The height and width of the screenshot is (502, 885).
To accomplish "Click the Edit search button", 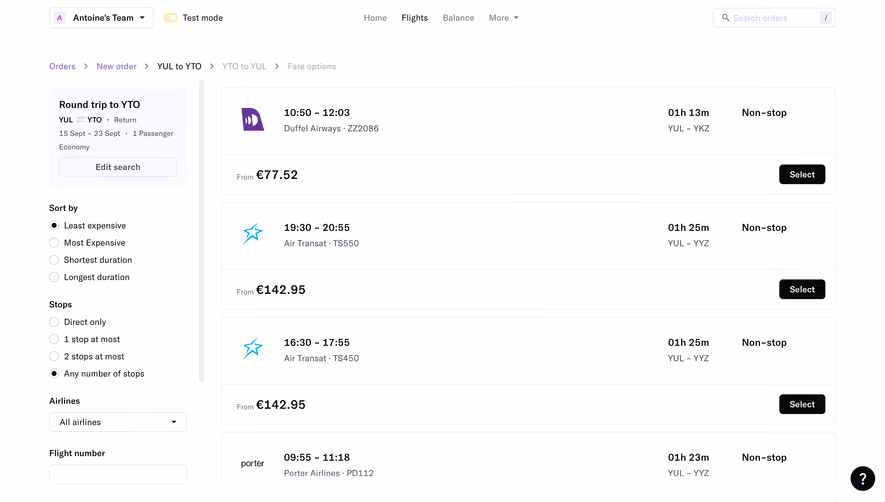I will click(118, 167).
